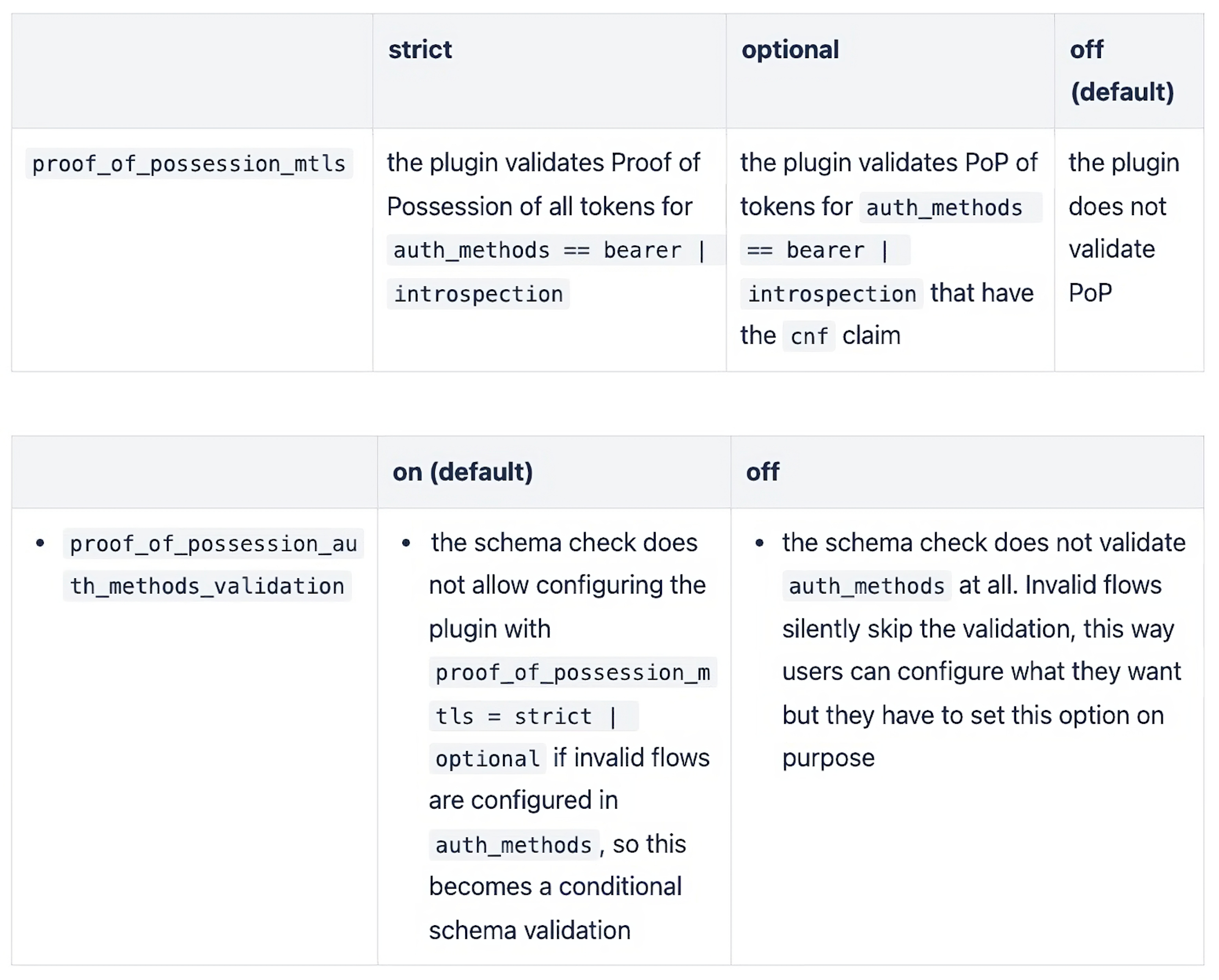Viewport: 1219px width, 980px height.
Task: Click "auth_methods" code before ", so this"
Action: coord(513,845)
